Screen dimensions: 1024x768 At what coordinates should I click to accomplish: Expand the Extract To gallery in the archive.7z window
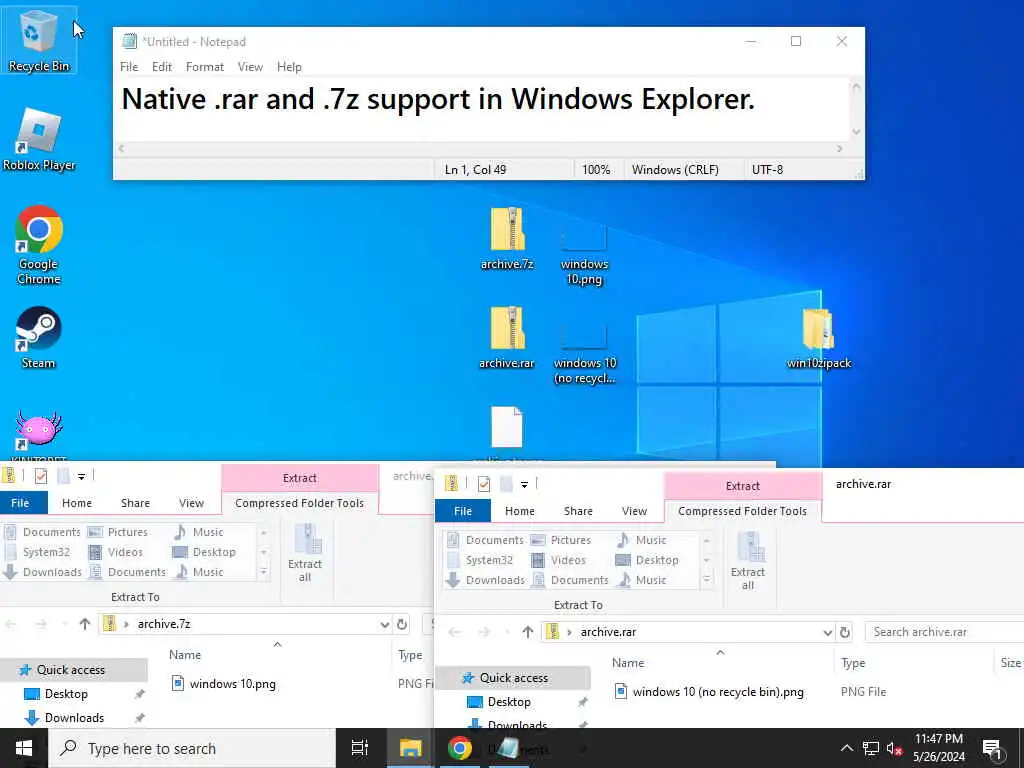click(x=264, y=572)
